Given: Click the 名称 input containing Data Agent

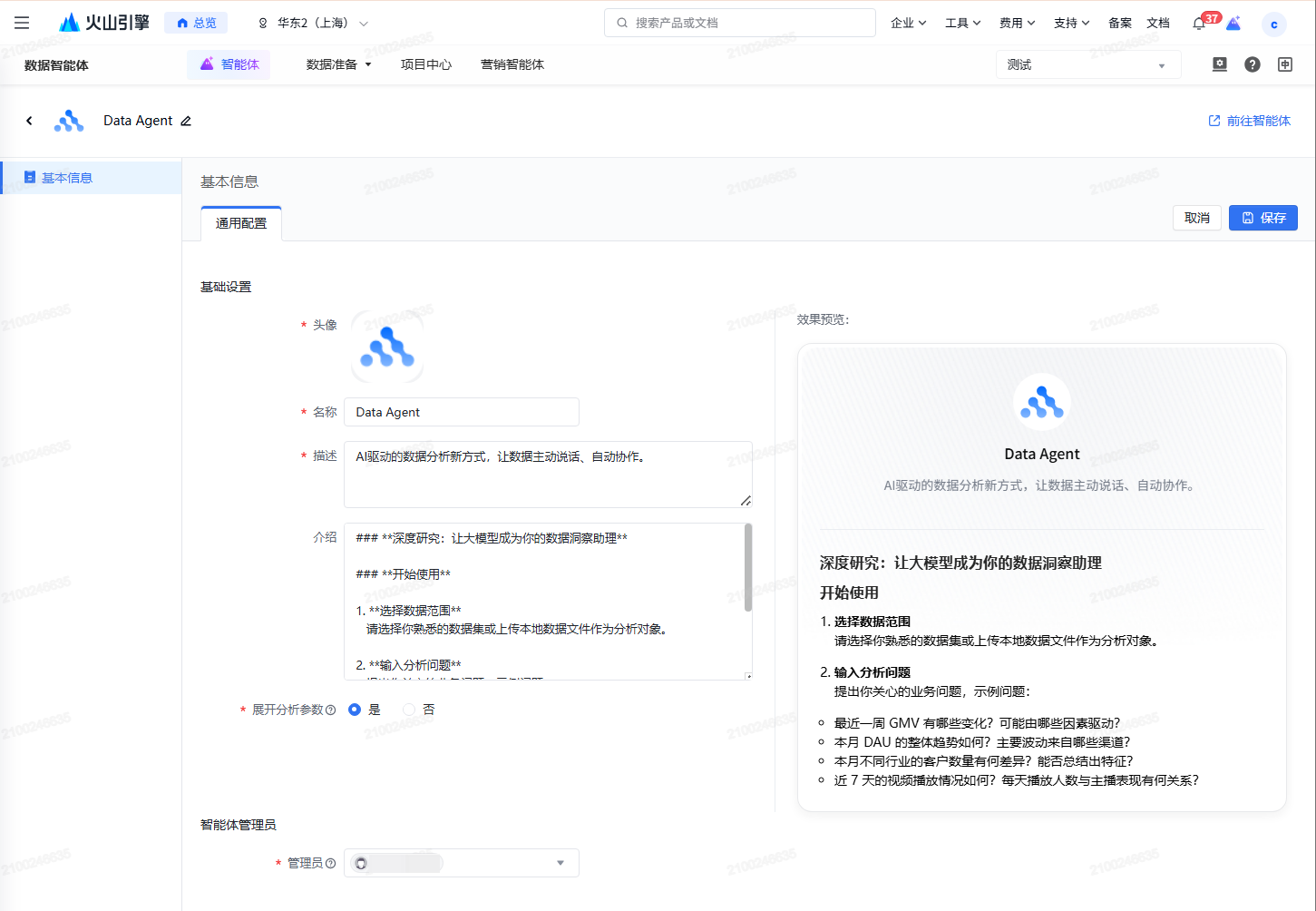Looking at the screenshot, I should tap(461, 412).
